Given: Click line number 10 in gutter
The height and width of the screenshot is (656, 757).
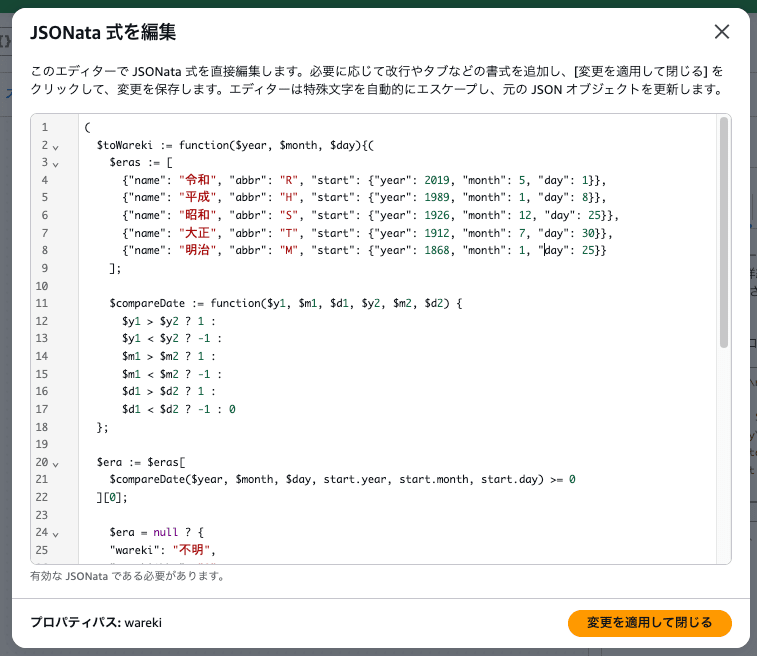Looking at the screenshot, I should [42, 286].
